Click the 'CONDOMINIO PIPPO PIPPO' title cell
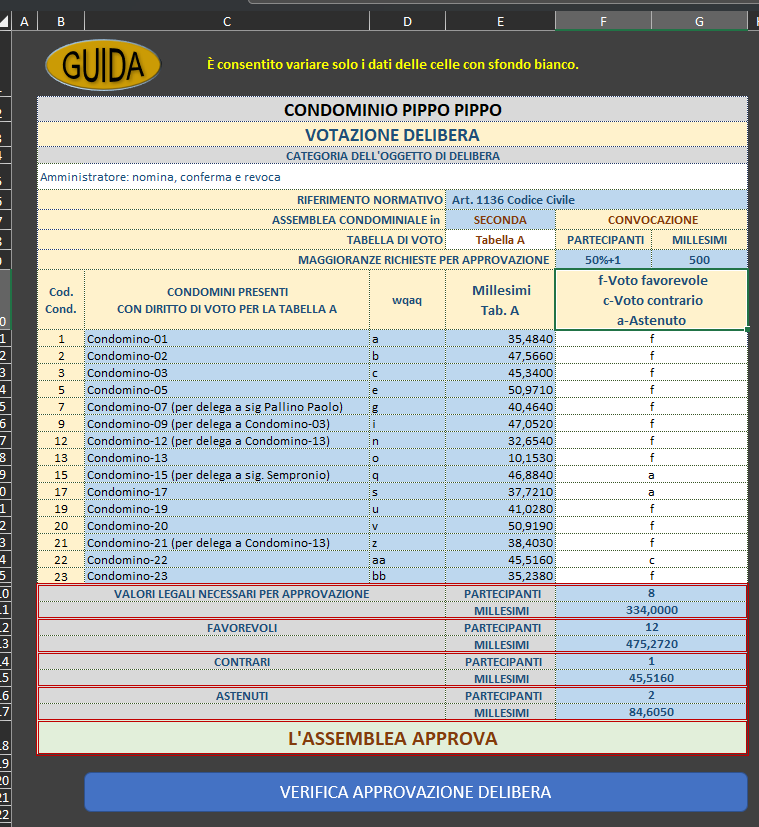This screenshot has height=827, width=759. [x=392, y=110]
